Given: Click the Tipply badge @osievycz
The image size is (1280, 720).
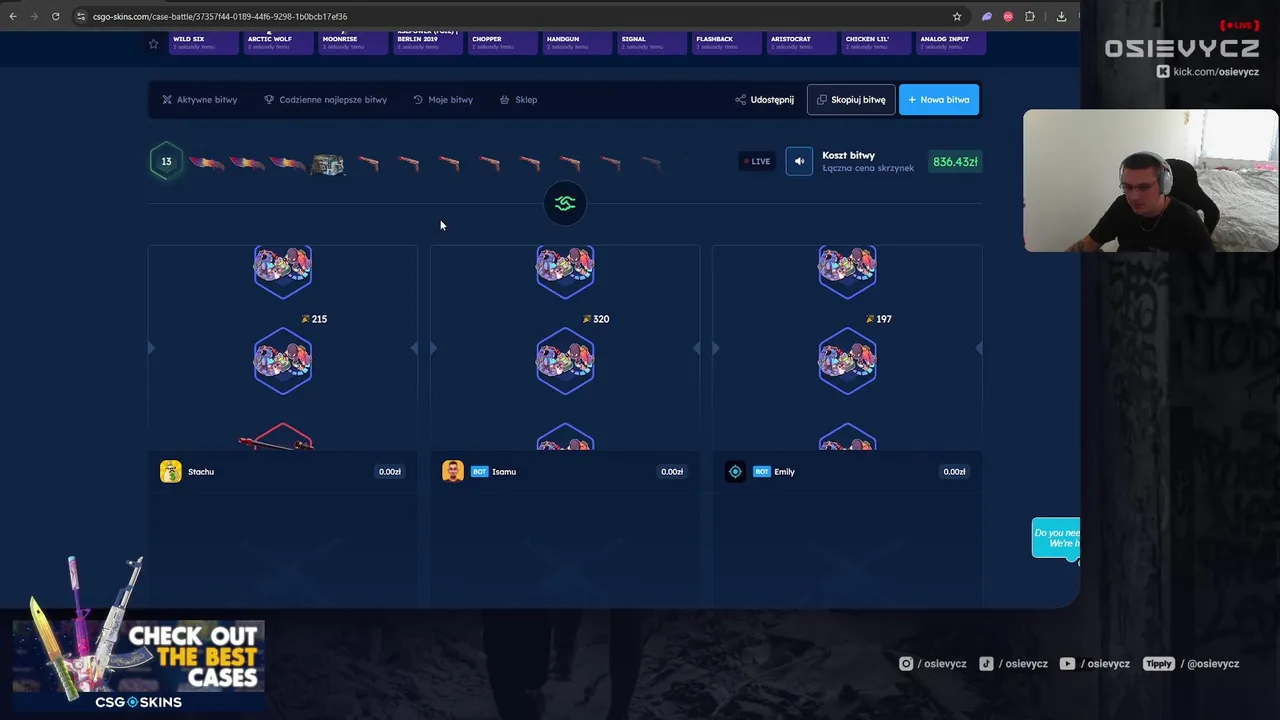Looking at the screenshot, I should (1158, 664).
